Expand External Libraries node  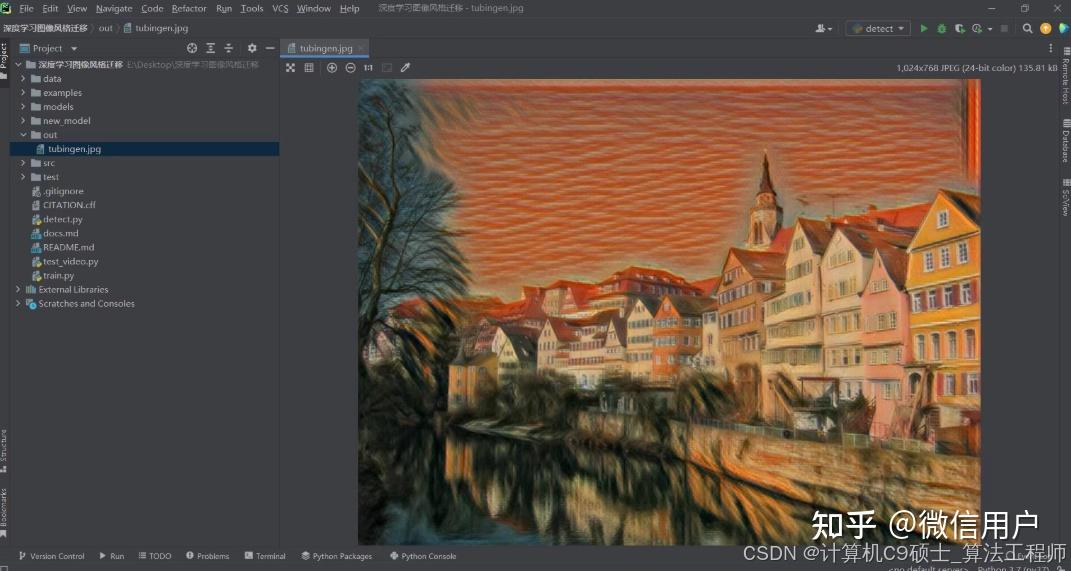[18, 290]
